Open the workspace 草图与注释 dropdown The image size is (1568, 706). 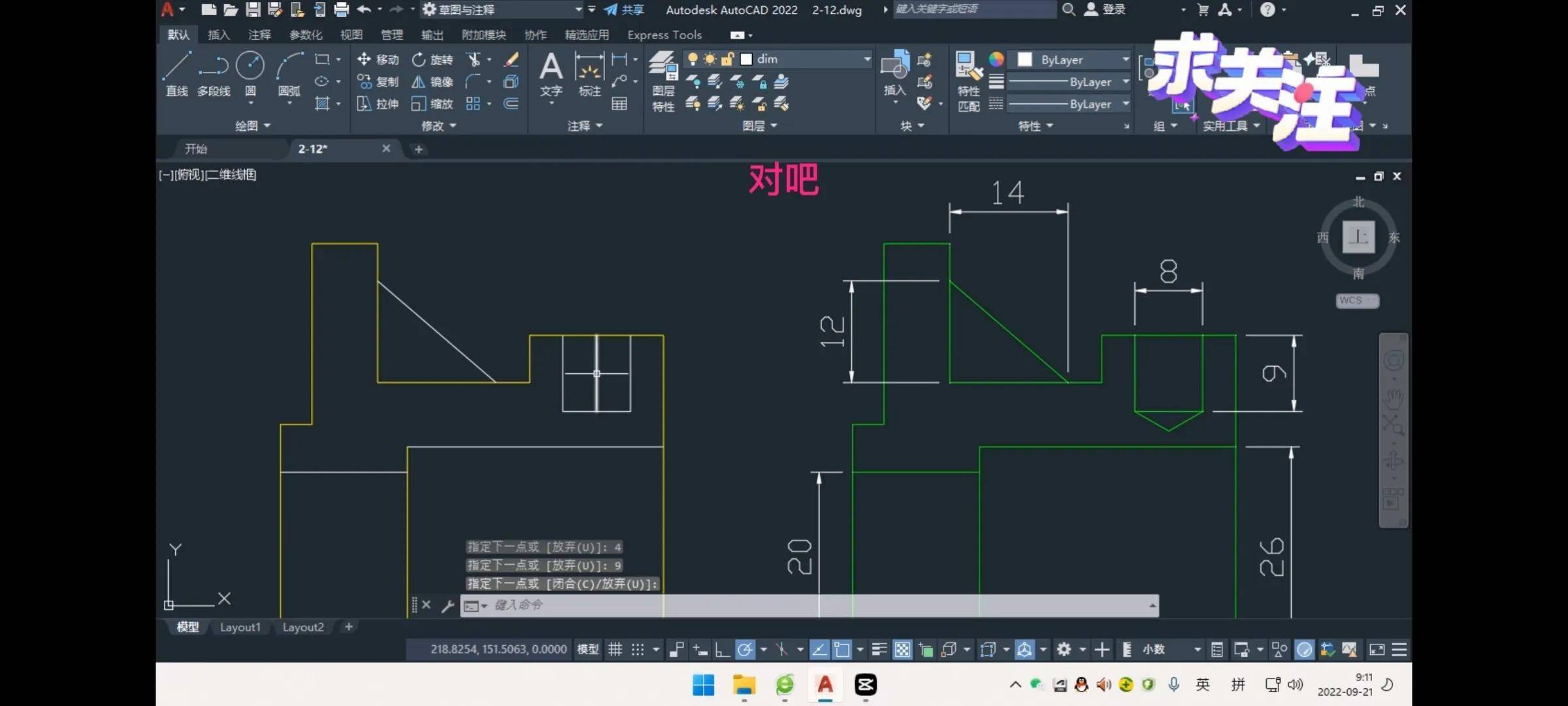click(x=502, y=9)
